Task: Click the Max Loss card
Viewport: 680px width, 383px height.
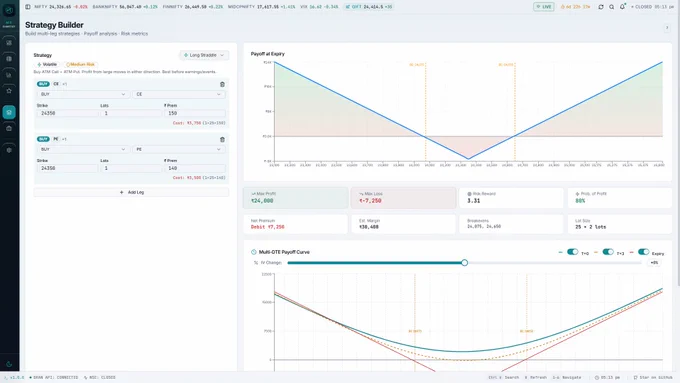Action: click(403, 198)
